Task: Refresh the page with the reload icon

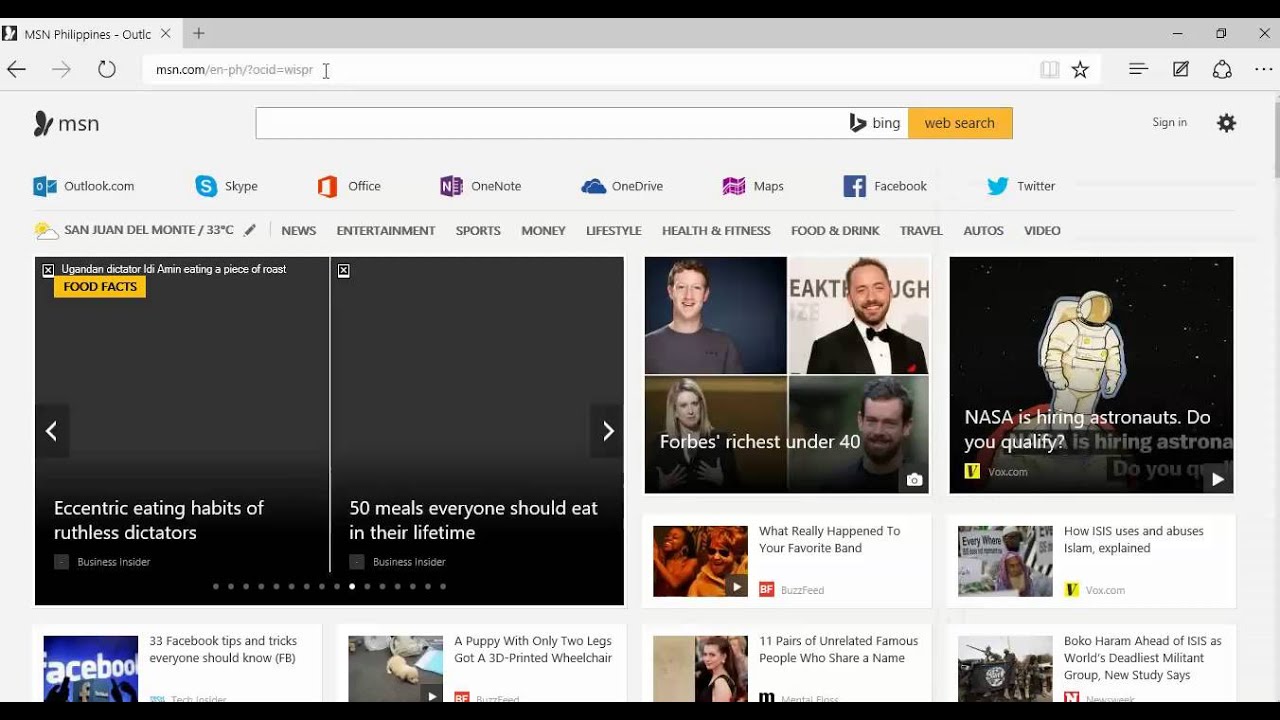Action: point(107,69)
